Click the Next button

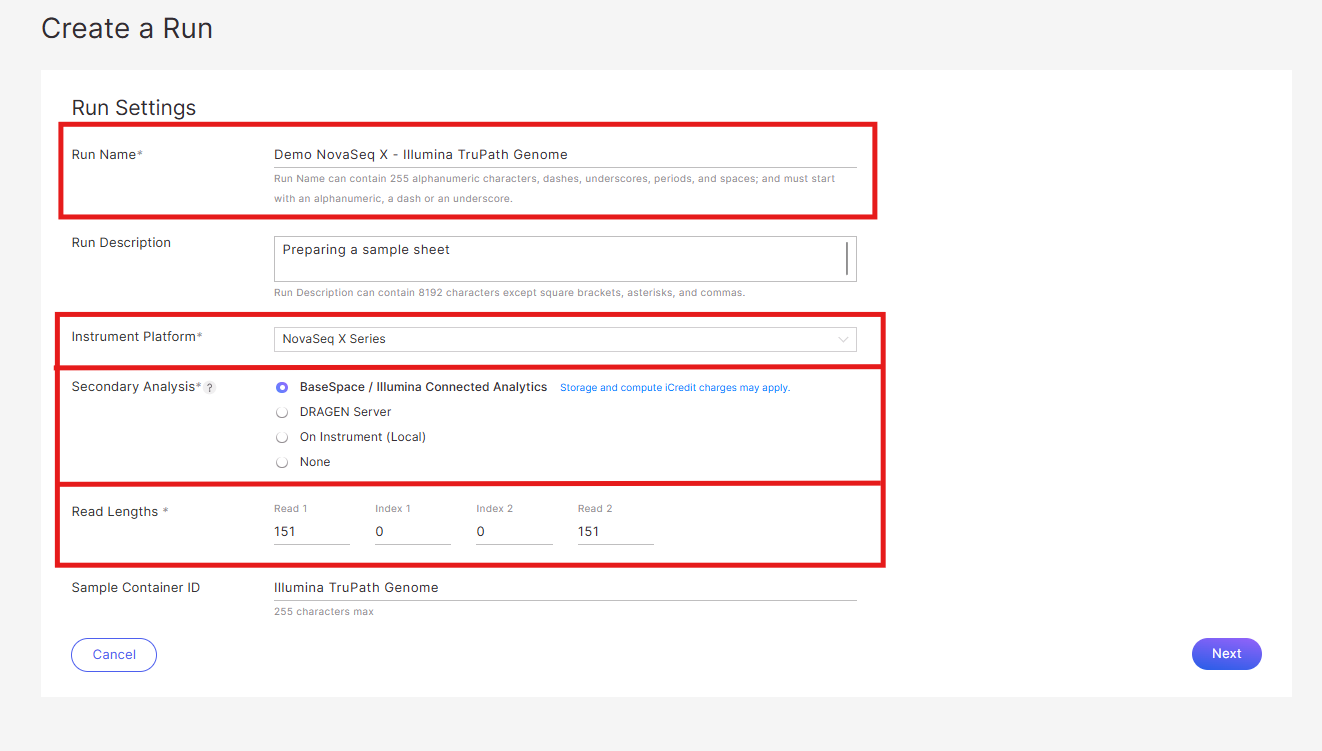point(1226,654)
